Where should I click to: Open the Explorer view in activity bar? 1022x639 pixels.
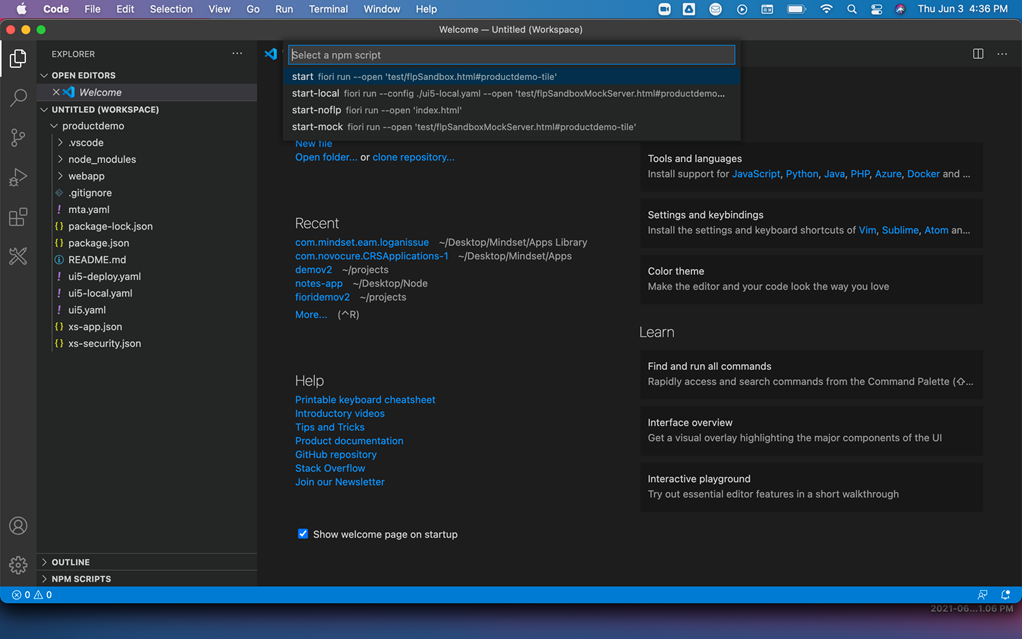pyautogui.click(x=18, y=59)
